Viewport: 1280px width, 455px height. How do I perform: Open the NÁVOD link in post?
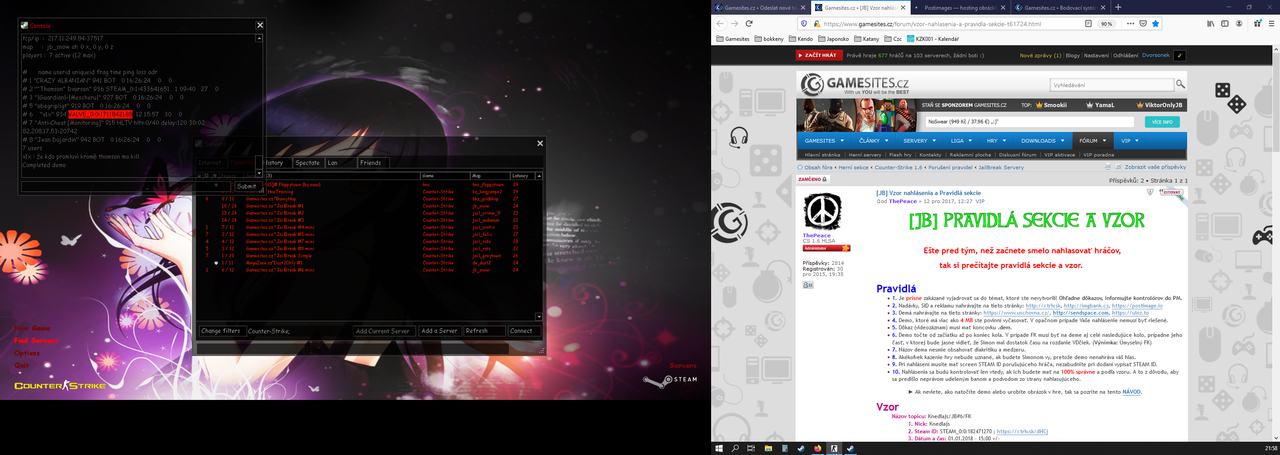tap(1131, 392)
